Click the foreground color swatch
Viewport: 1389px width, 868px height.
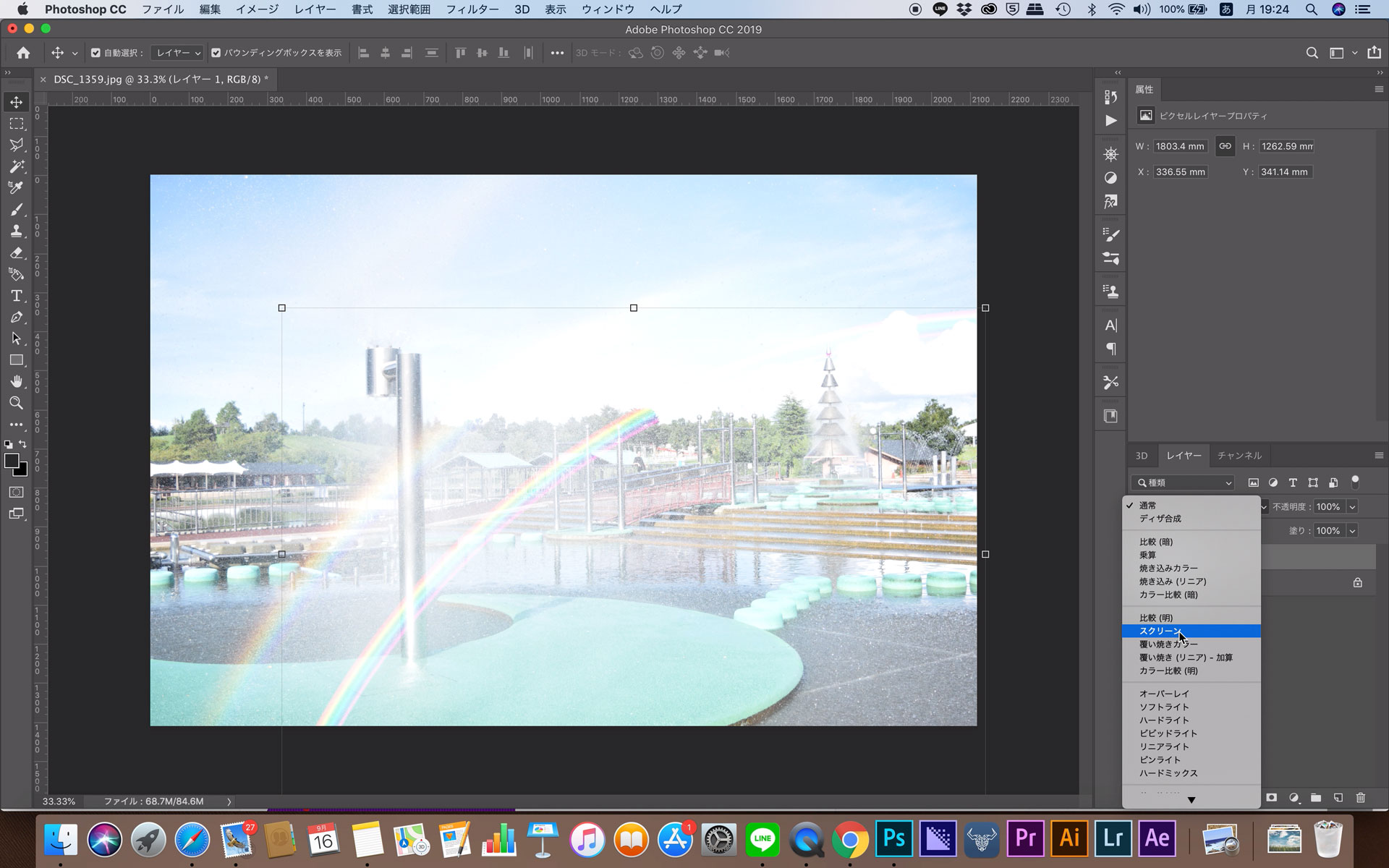coord(11,461)
